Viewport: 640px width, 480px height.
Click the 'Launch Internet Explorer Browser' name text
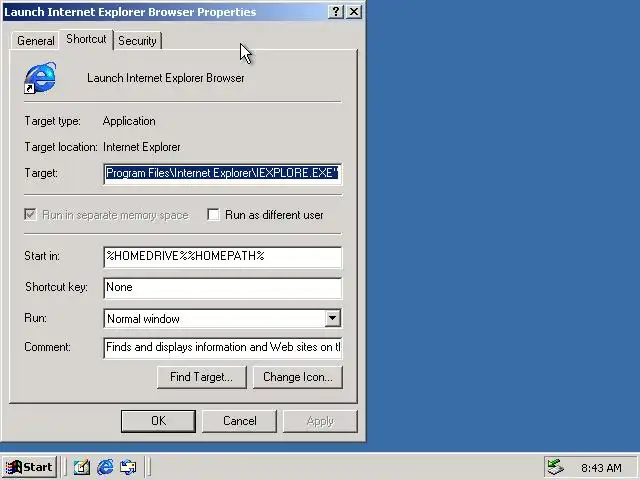(165, 78)
